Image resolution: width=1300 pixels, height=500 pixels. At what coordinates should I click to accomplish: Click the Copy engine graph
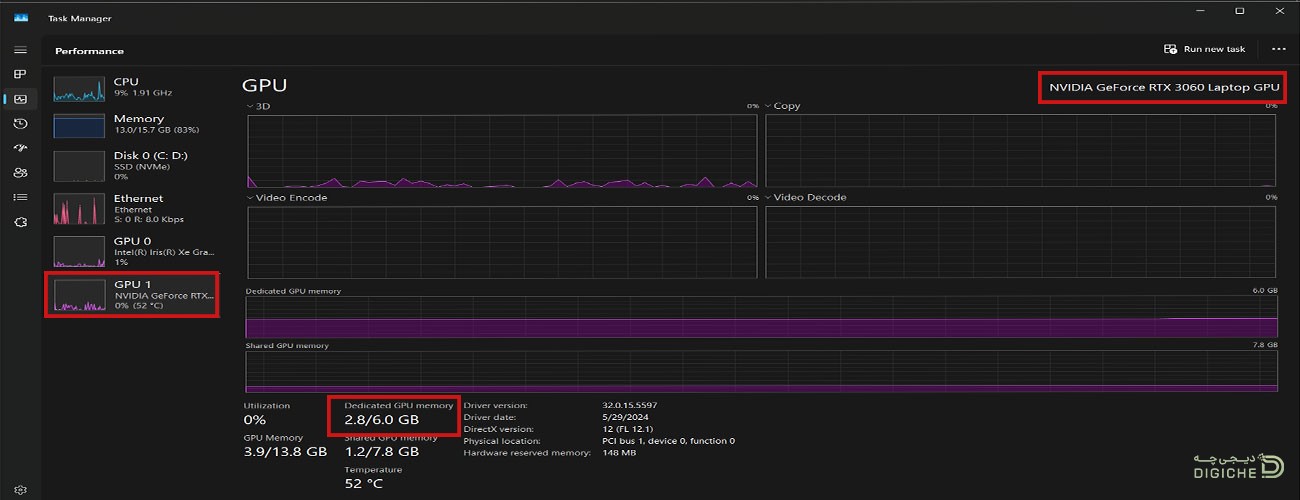coord(1021,150)
